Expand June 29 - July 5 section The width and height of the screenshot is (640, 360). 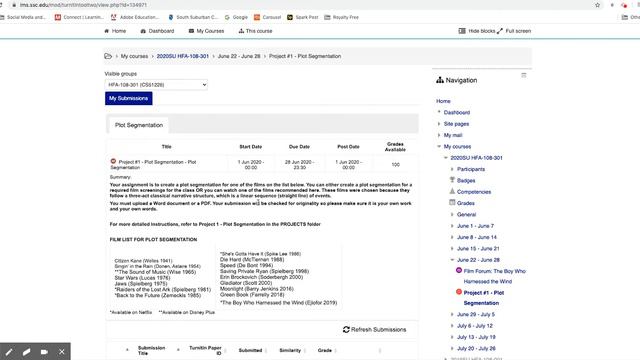(452, 314)
